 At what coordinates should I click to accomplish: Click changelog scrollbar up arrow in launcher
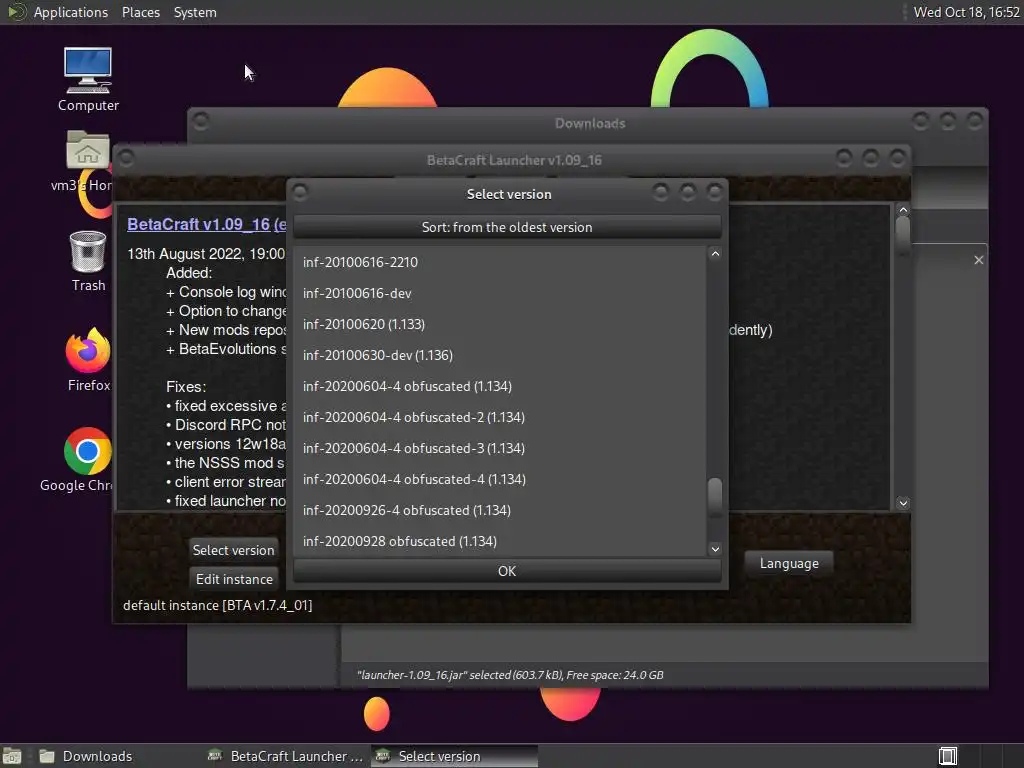[903, 210]
